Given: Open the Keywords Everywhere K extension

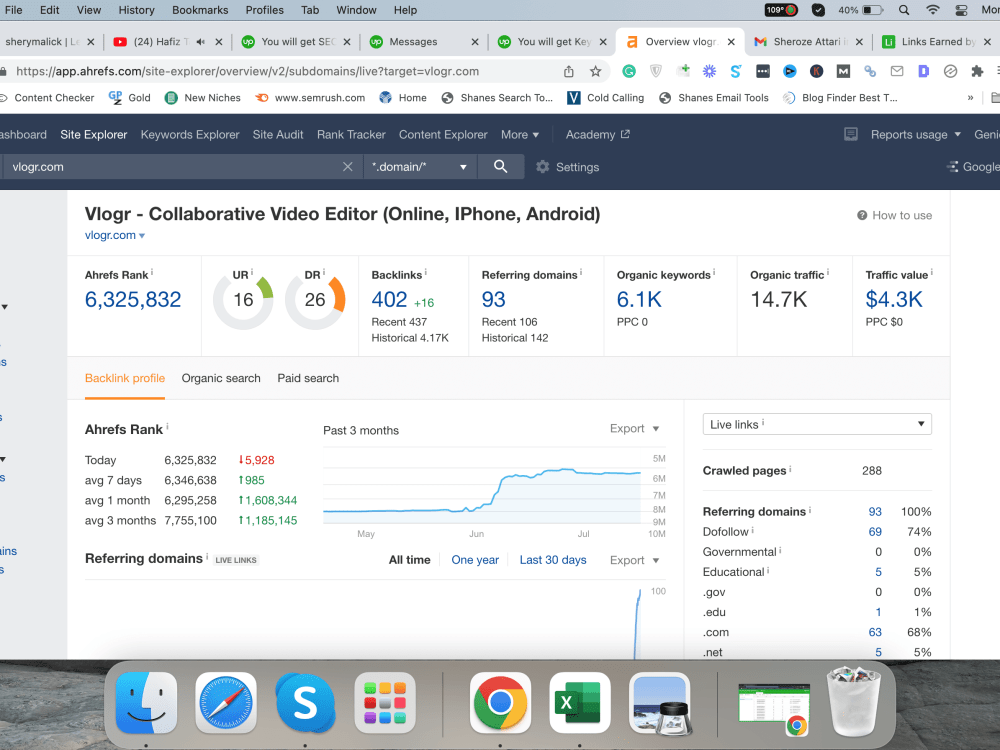Looking at the screenshot, I should coord(816,71).
